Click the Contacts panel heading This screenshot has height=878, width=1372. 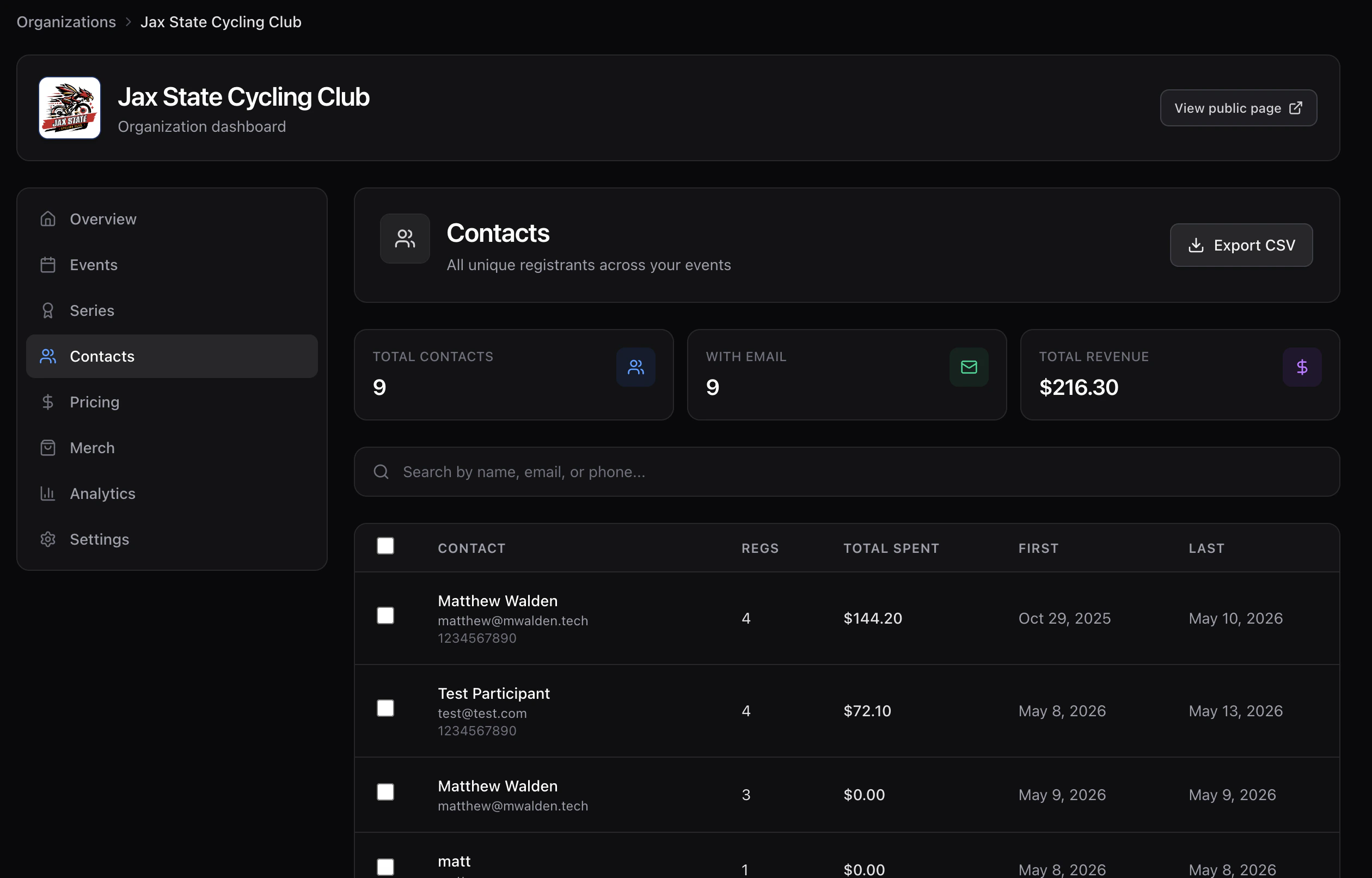498,233
